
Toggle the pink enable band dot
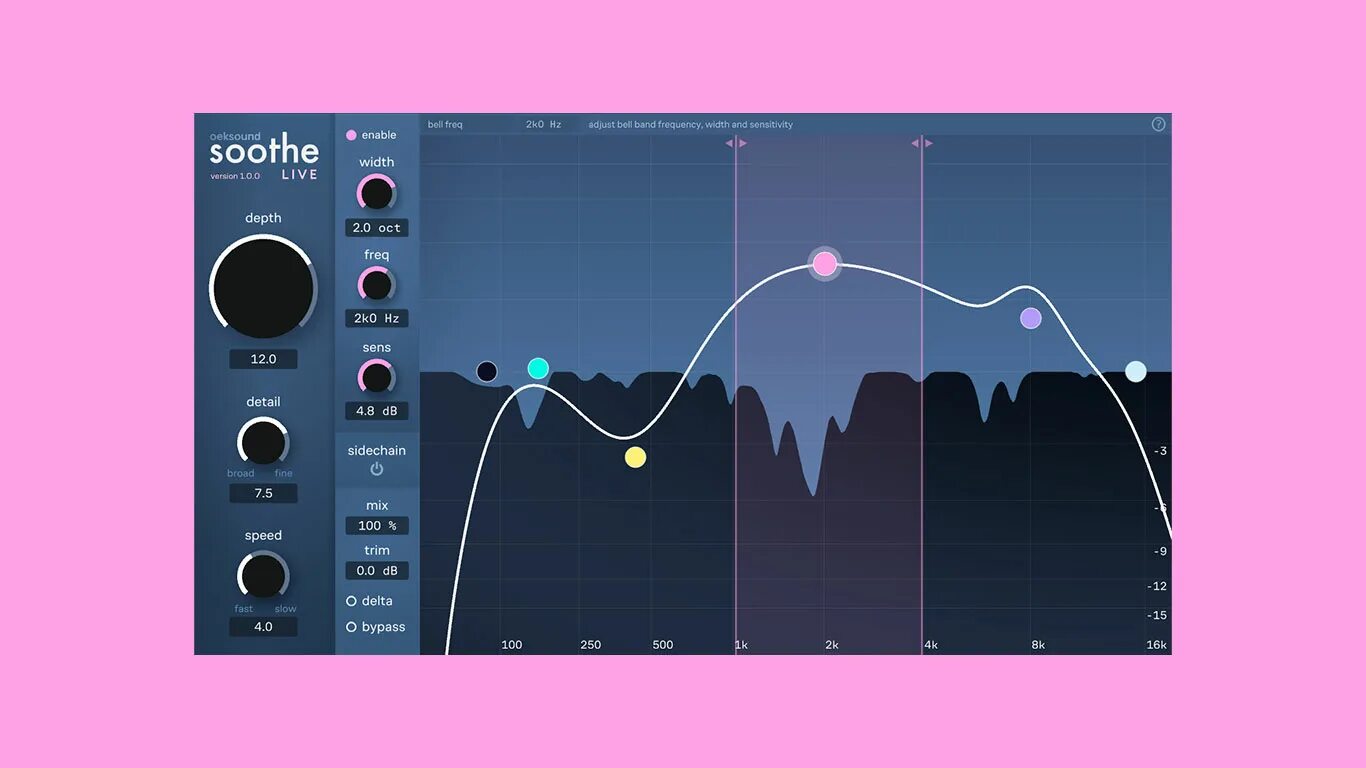pyautogui.click(x=351, y=135)
